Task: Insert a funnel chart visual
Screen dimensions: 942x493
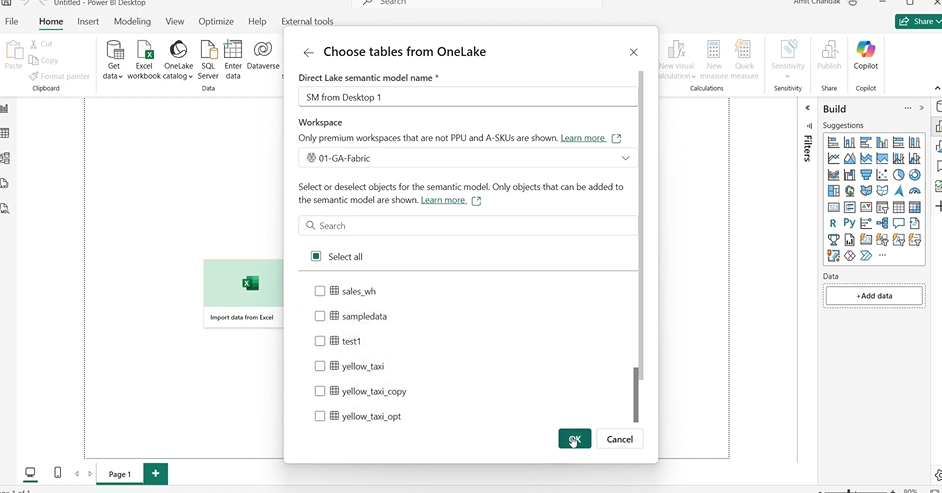Action: point(866,175)
